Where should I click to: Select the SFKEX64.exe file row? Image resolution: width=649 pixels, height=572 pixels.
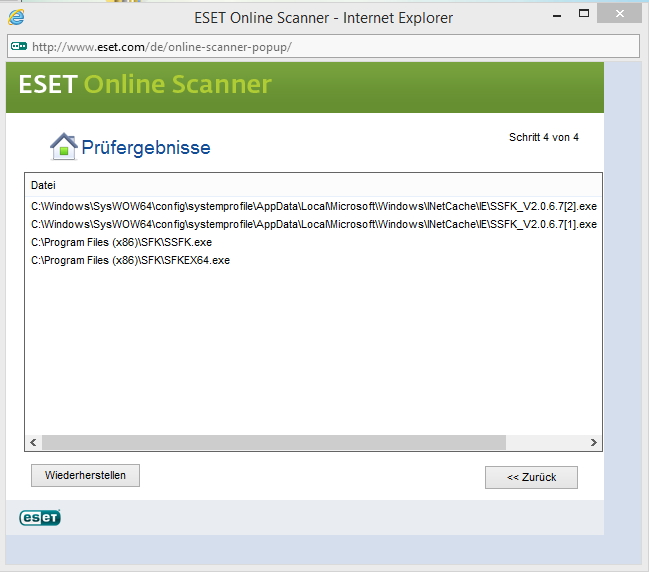(131, 260)
